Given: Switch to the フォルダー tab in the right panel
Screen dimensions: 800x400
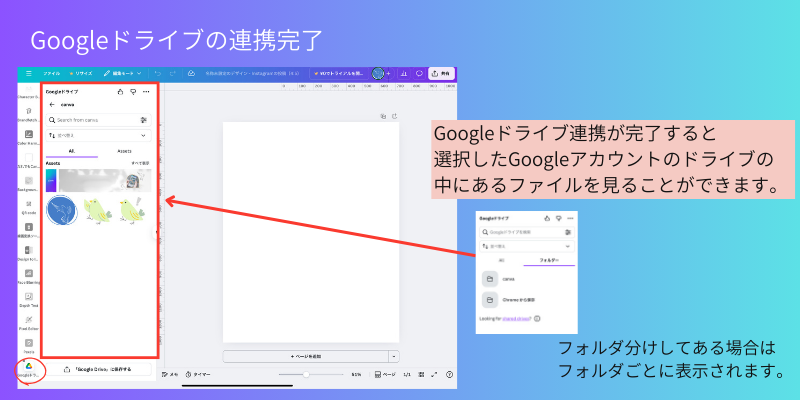Looking at the screenshot, I should click(549, 260).
